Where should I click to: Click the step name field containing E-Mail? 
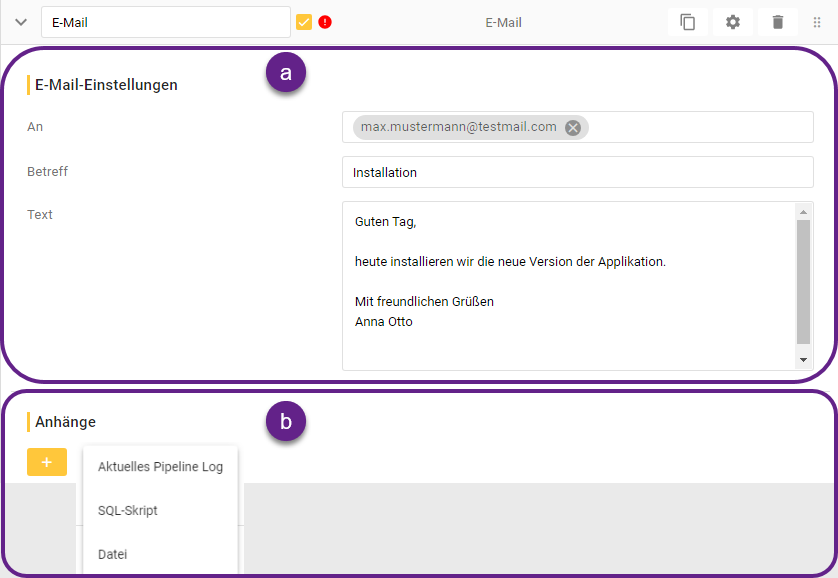165,22
